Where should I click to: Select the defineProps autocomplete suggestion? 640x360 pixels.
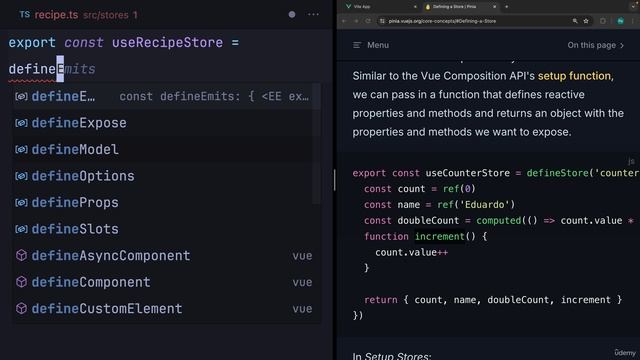click(167, 202)
